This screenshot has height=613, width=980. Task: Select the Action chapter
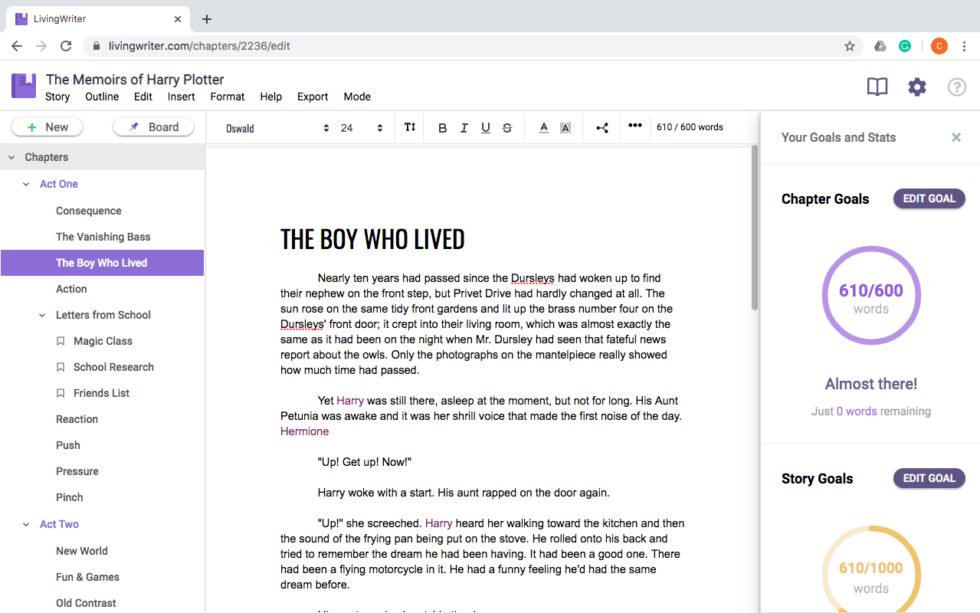pyautogui.click(x=71, y=289)
